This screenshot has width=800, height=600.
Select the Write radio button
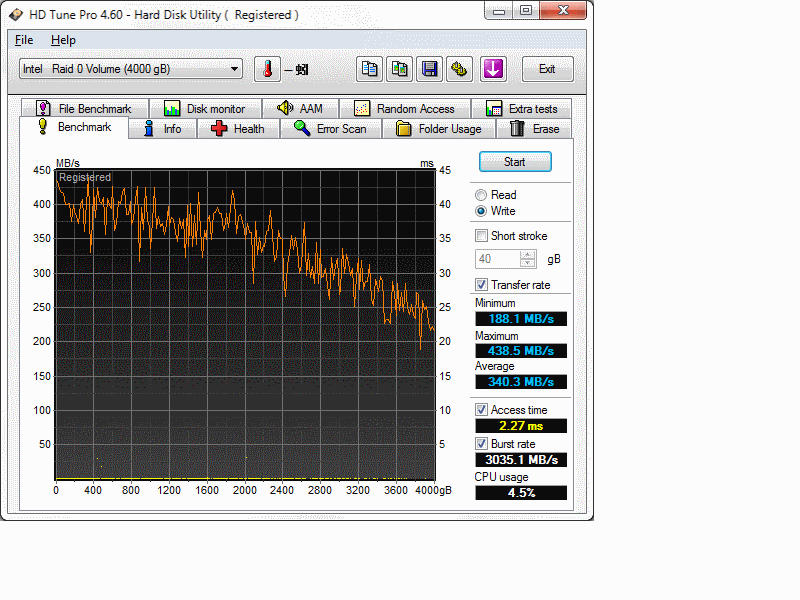[481, 211]
